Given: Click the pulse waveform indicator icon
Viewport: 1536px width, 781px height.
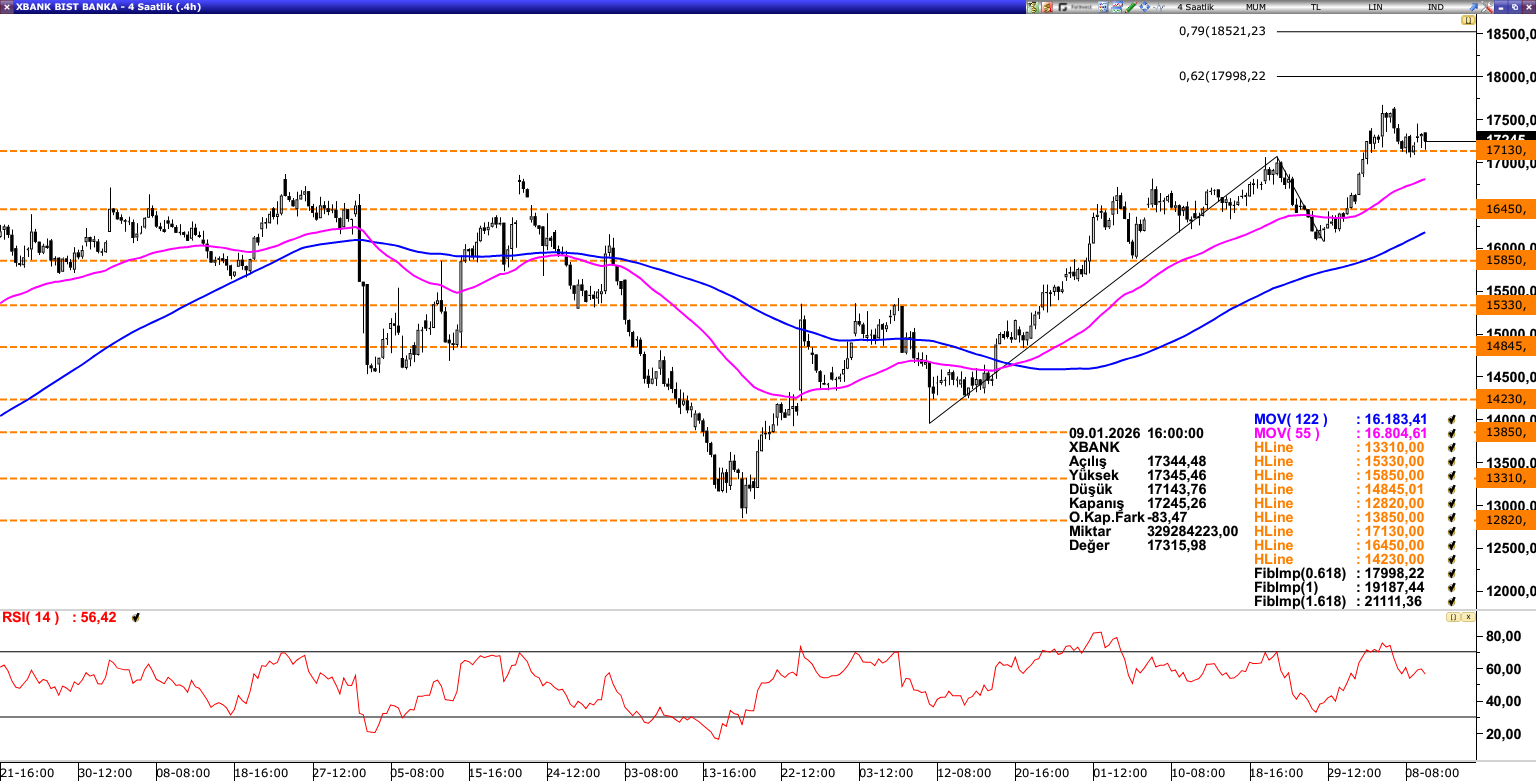Looking at the screenshot, I should click(x=1160, y=7).
